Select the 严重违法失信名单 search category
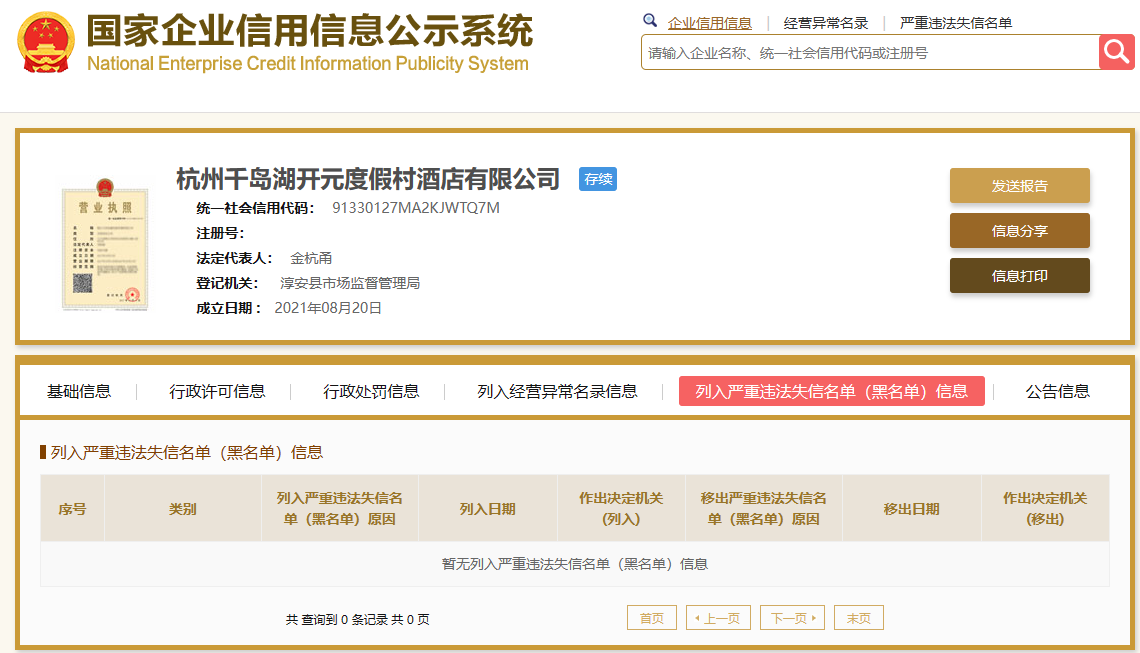 click(x=956, y=23)
